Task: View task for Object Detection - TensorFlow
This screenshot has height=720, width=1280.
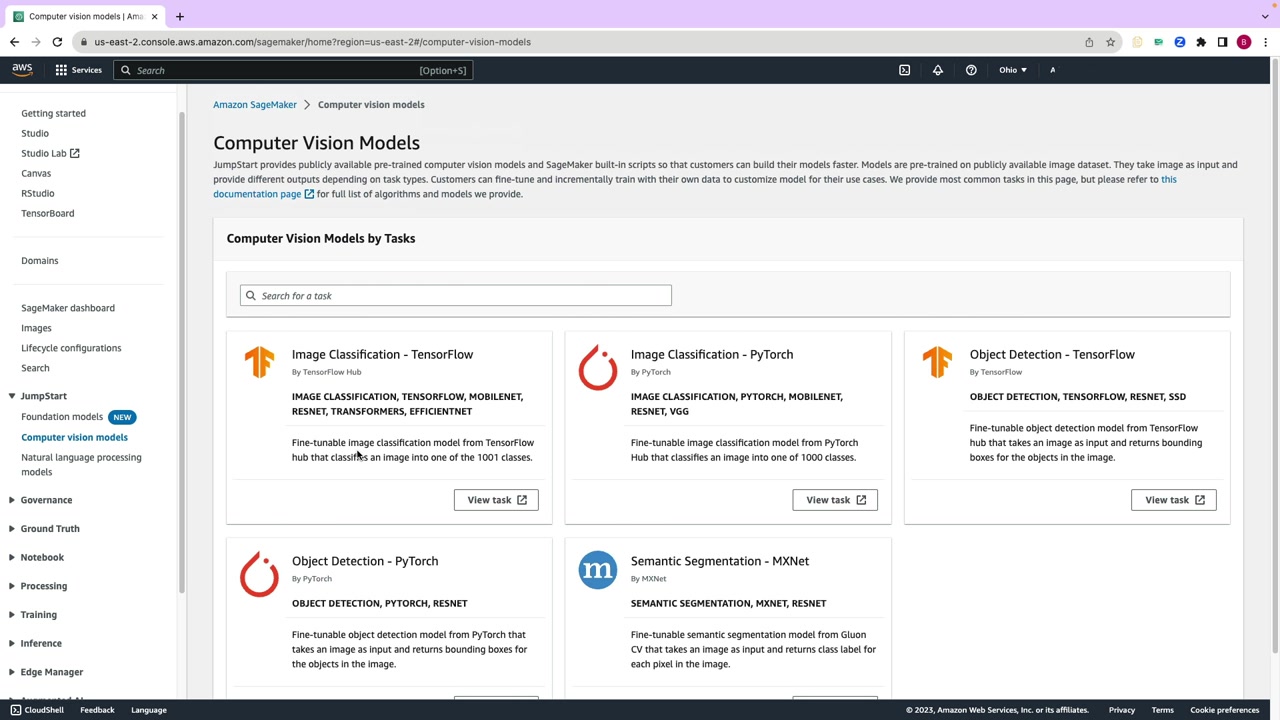Action: 1173,500
